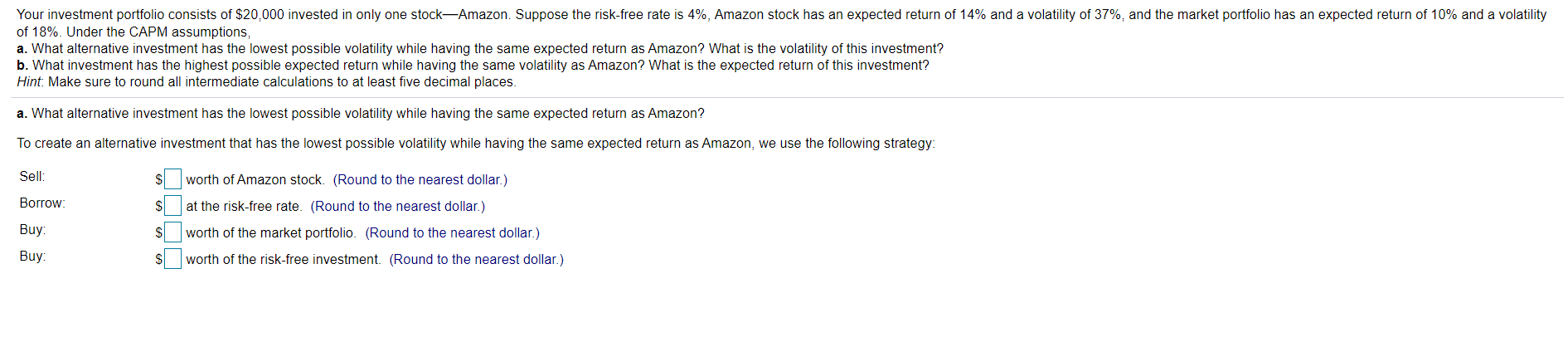Click the "Sell:" row label

[x=32, y=177]
